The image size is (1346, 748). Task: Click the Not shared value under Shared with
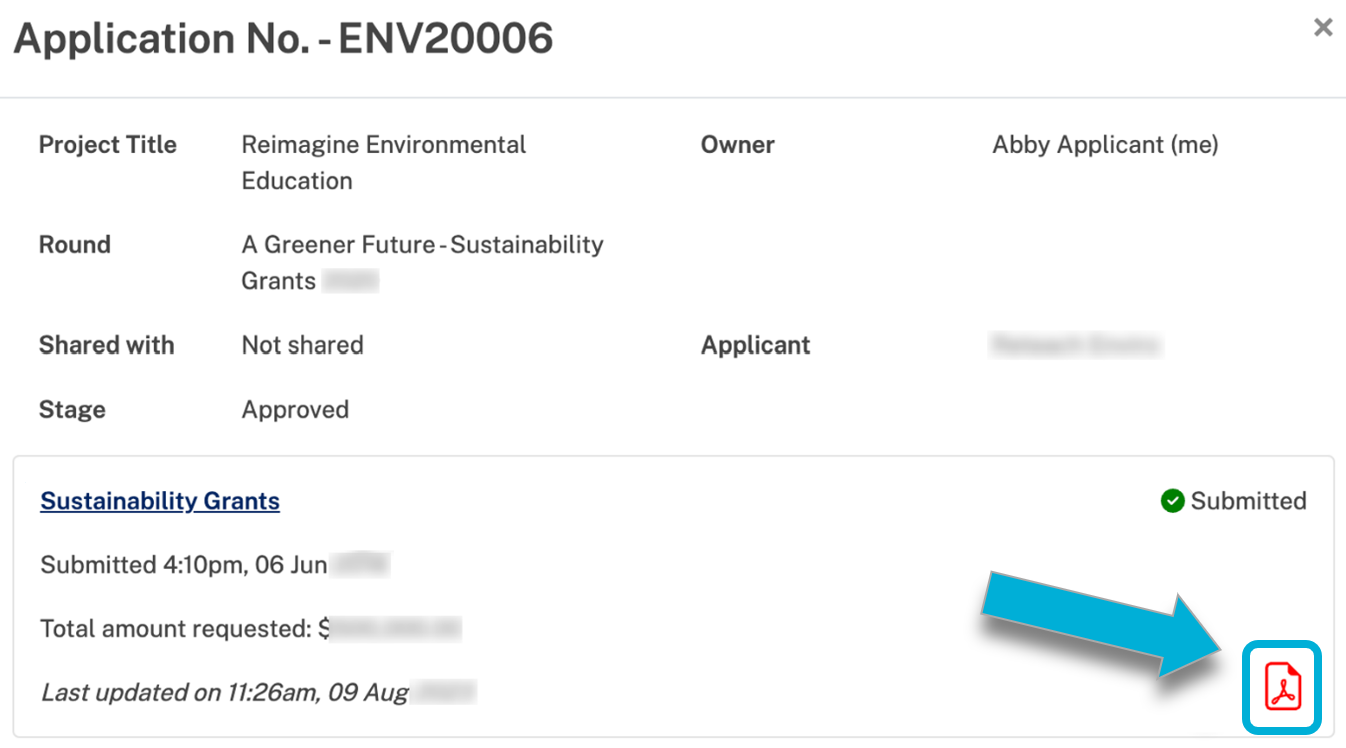click(302, 345)
